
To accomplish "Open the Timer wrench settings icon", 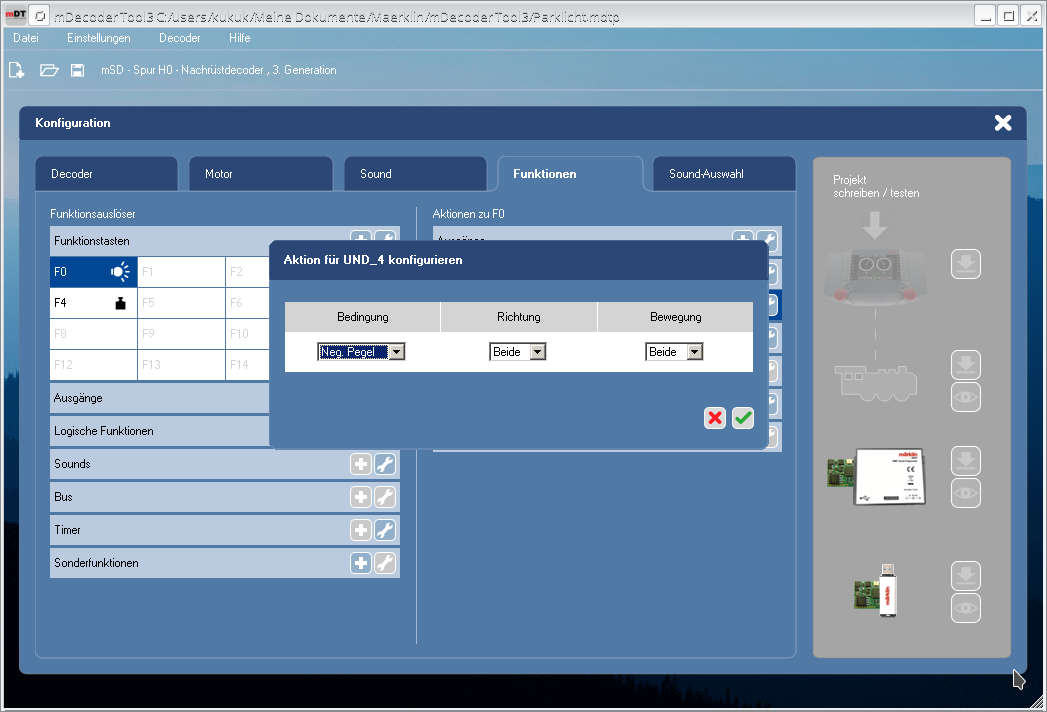I will tap(385, 530).
